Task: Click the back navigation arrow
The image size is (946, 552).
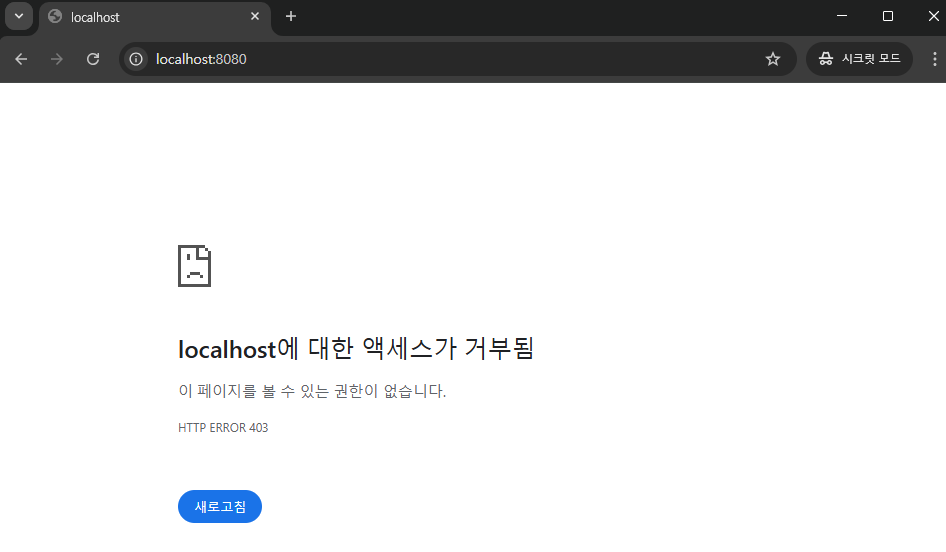Action: click(x=21, y=59)
